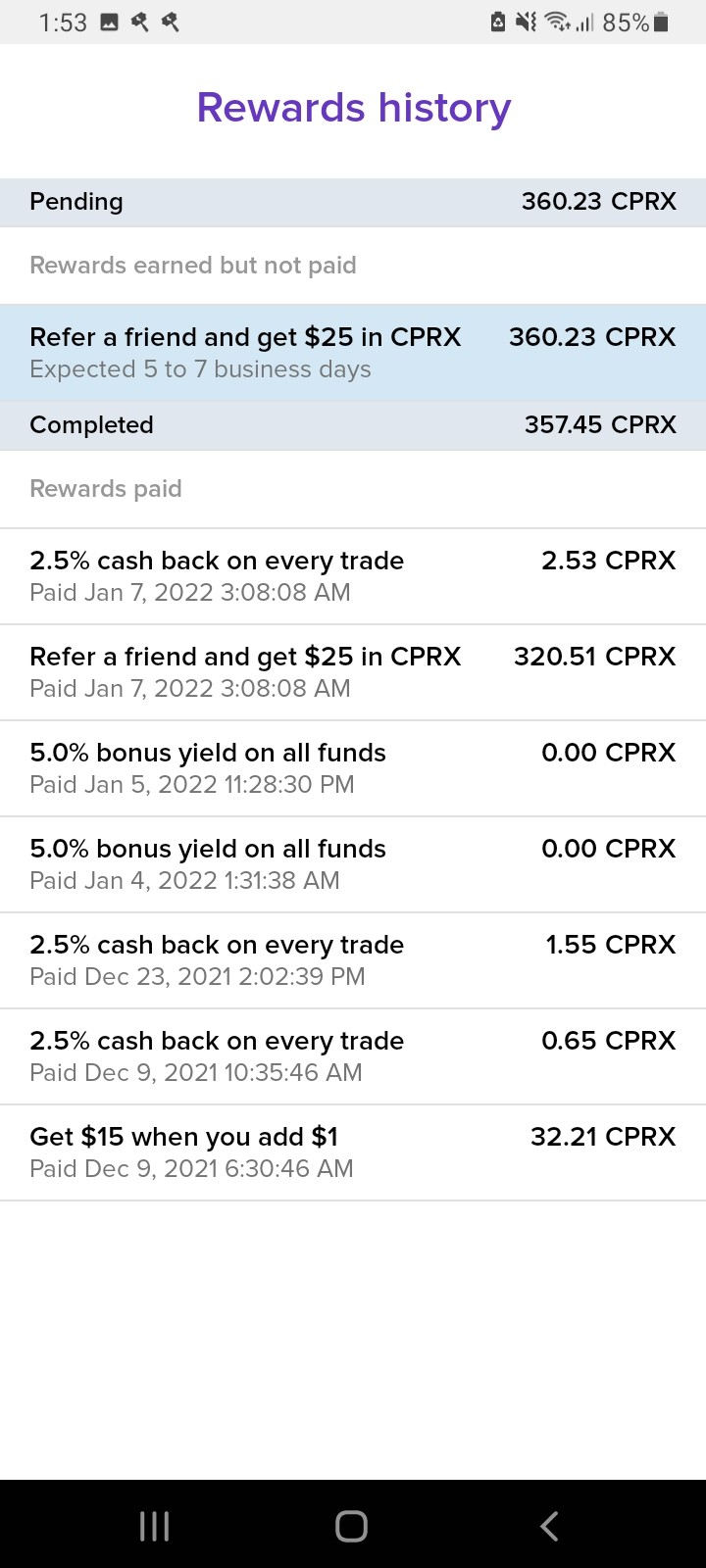
Task: Open bonus yield entry paid Jan 4, 2022
Action: (x=353, y=864)
